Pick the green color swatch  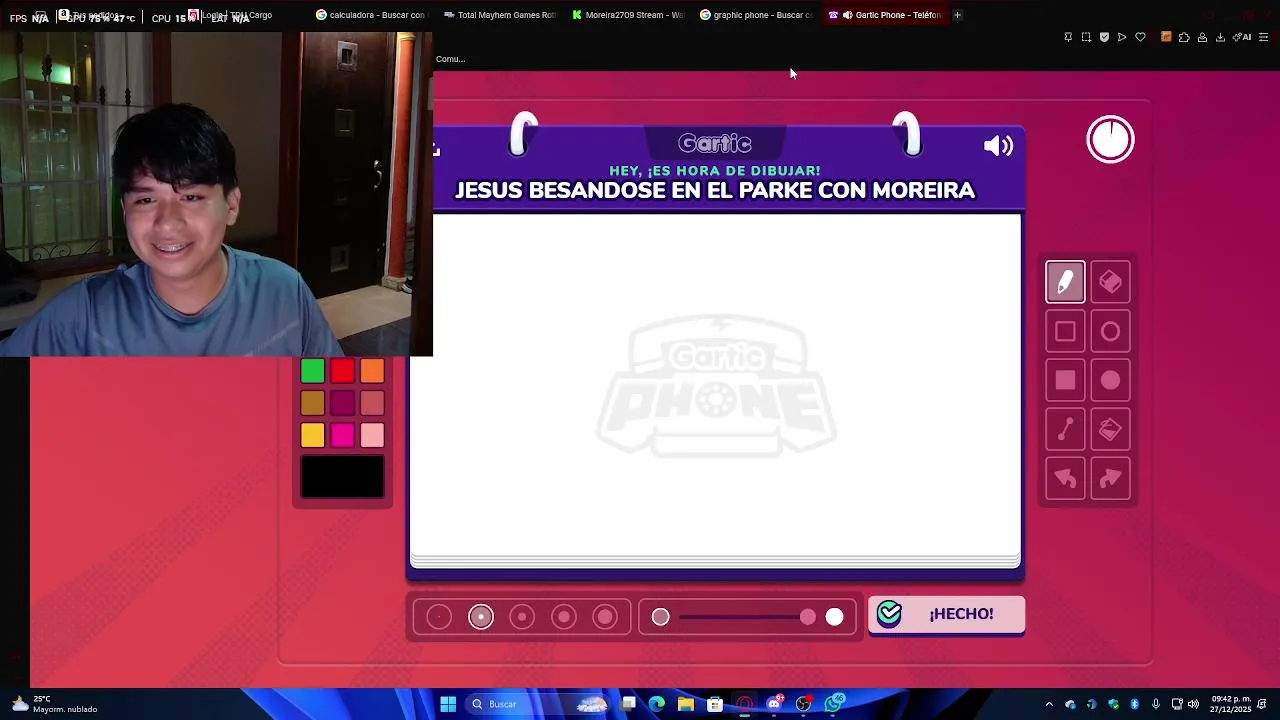[312, 372]
